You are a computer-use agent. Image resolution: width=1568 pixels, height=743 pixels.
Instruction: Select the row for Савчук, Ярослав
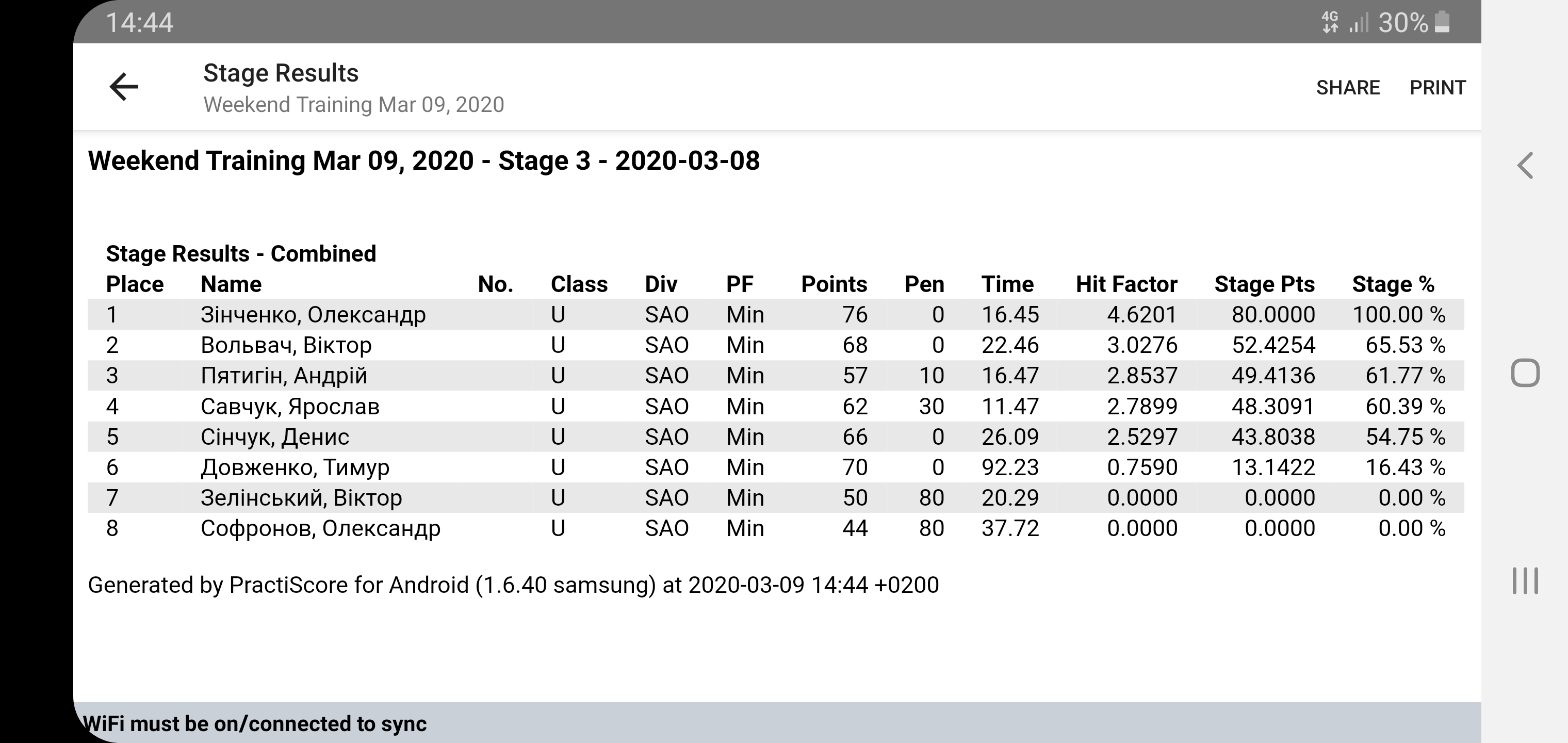(x=290, y=406)
